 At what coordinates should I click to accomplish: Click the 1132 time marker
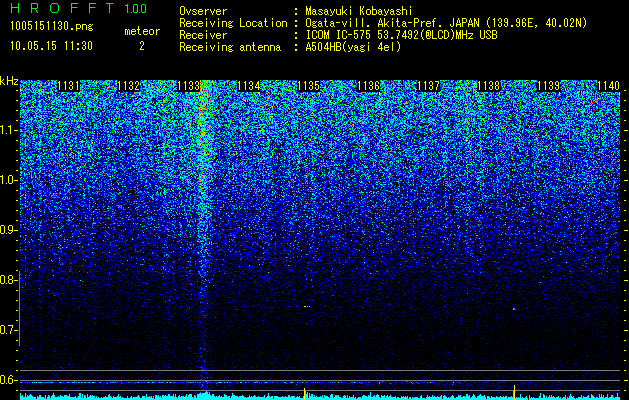tap(128, 86)
